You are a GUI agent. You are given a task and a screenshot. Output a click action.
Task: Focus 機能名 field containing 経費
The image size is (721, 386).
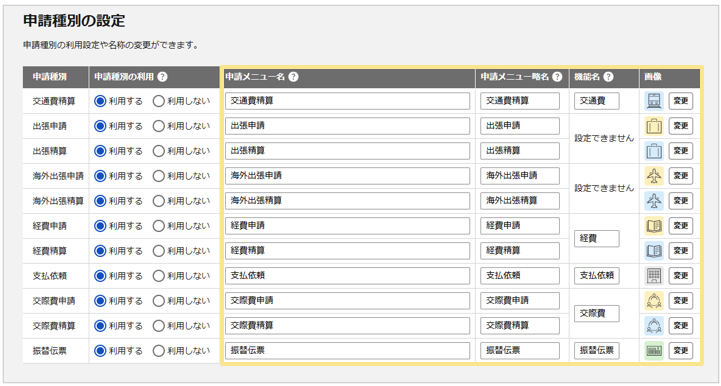tap(597, 238)
